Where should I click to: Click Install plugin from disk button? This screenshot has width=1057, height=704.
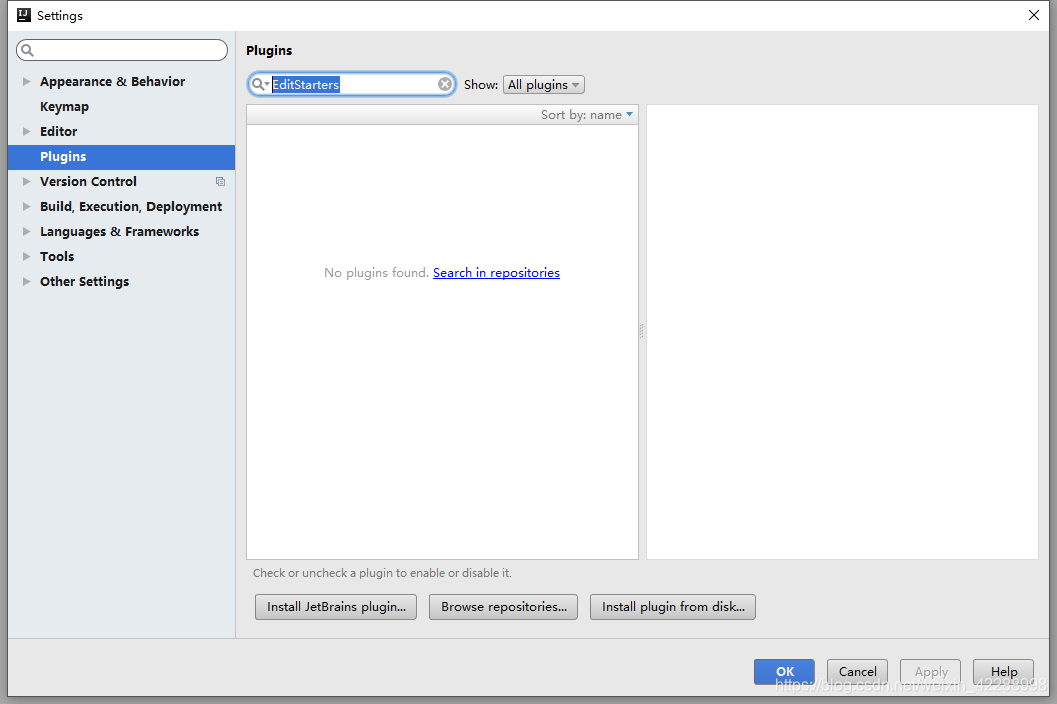(x=673, y=607)
